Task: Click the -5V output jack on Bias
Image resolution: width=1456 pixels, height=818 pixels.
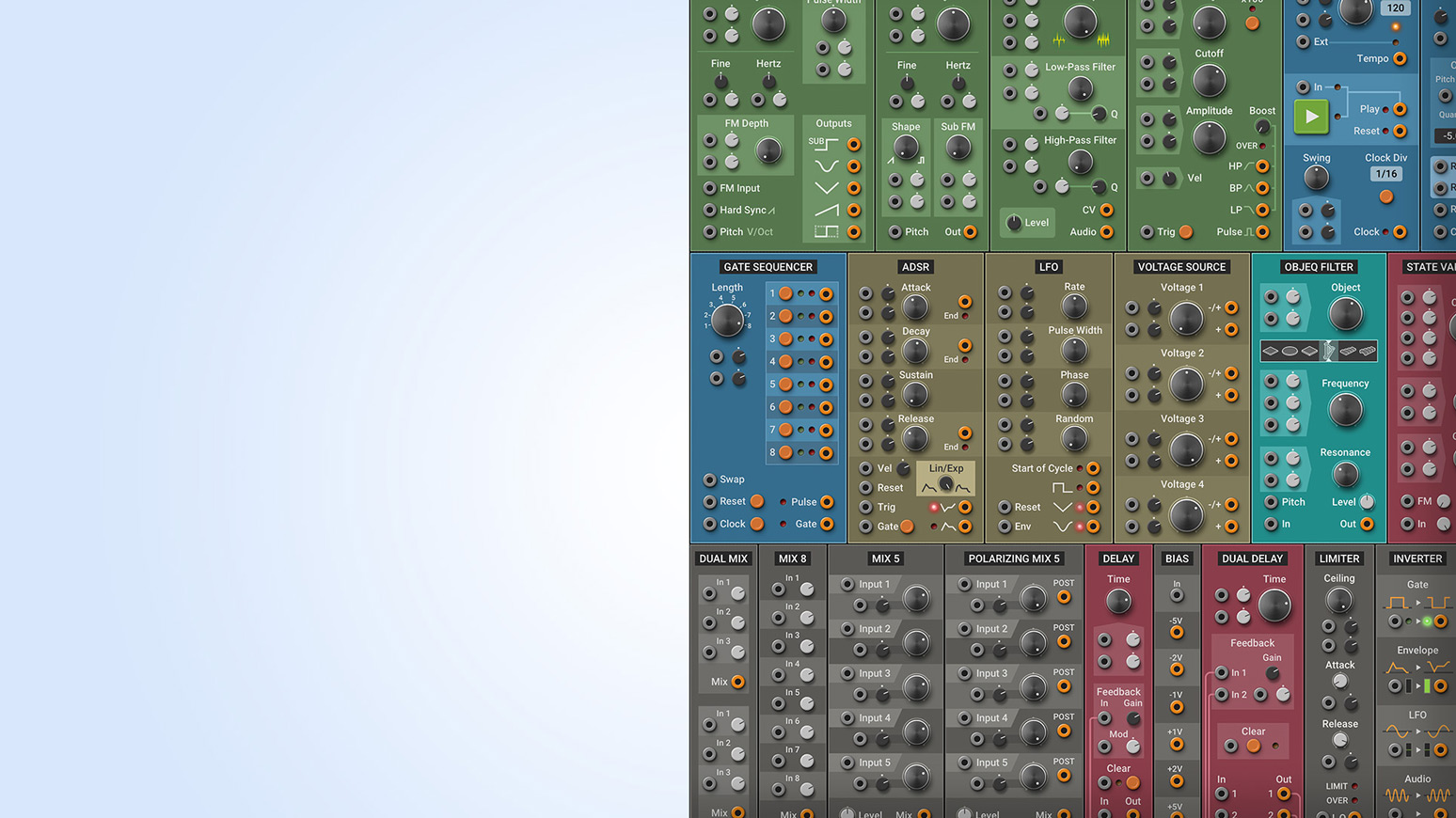Action: coord(1177,633)
